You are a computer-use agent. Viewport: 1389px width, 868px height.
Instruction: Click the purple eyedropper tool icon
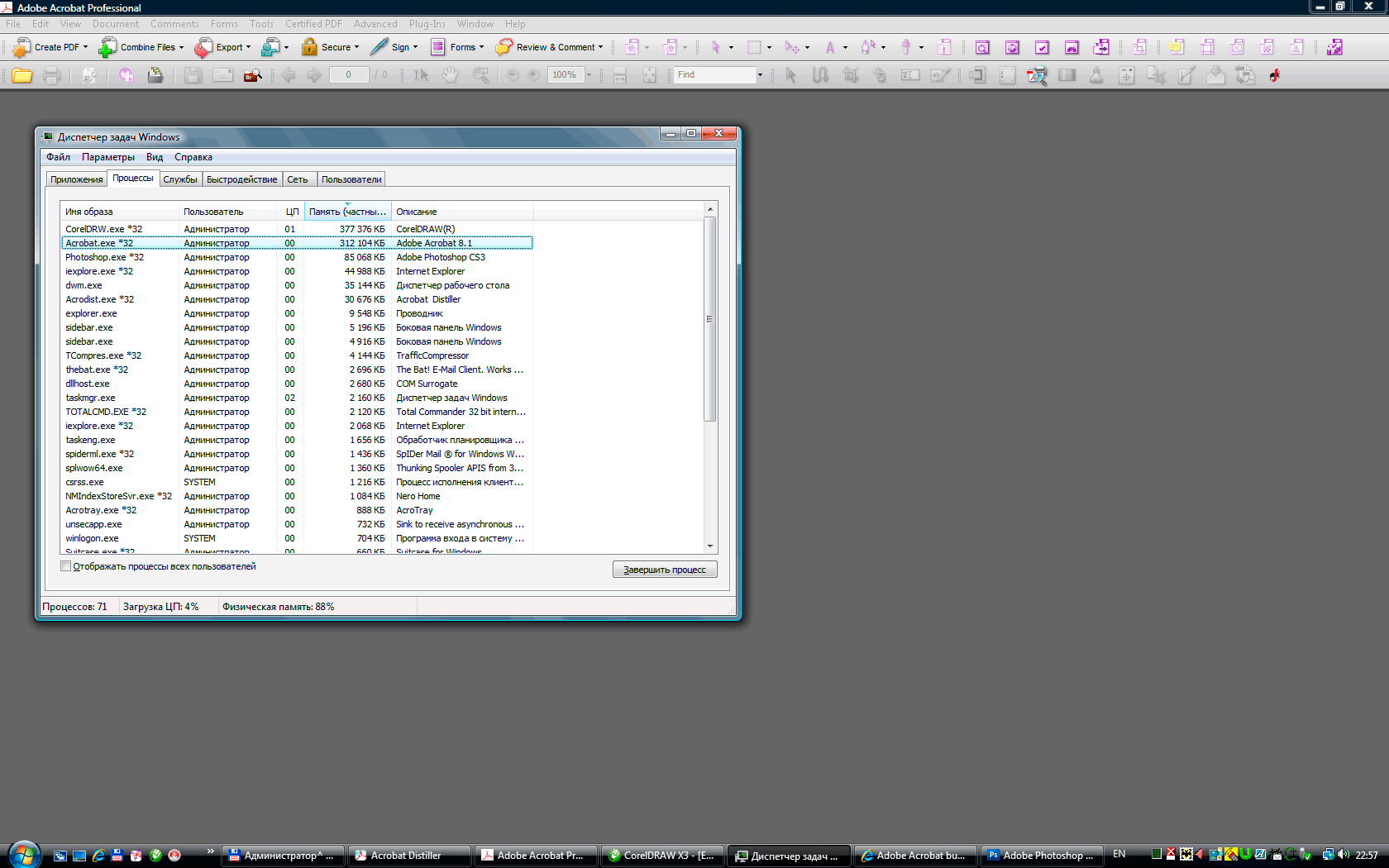tap(905, 47)
